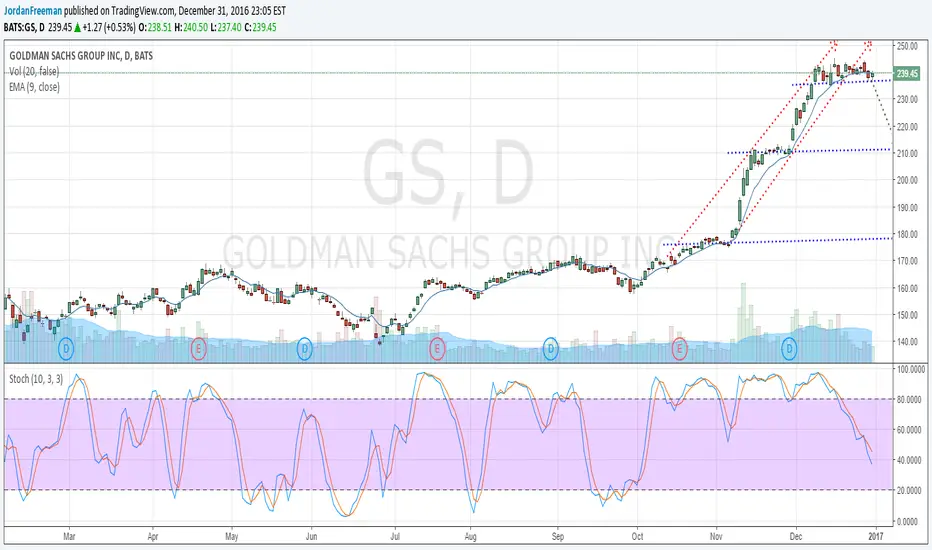Click the Mar label on the time axis
Image resolution: width=932 pixels, height=550 pixels.
(70, 536)
